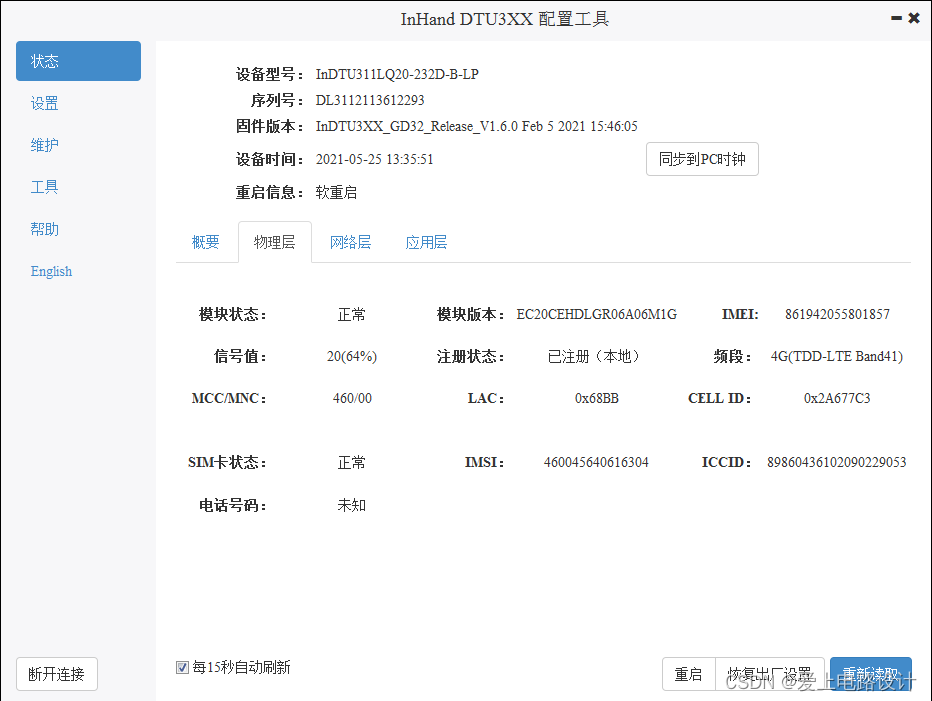This screenshot has height=701, width=932.
Task: Disable the 每15秒自动刷新 auto-refresh
Action: coord(182,667)
